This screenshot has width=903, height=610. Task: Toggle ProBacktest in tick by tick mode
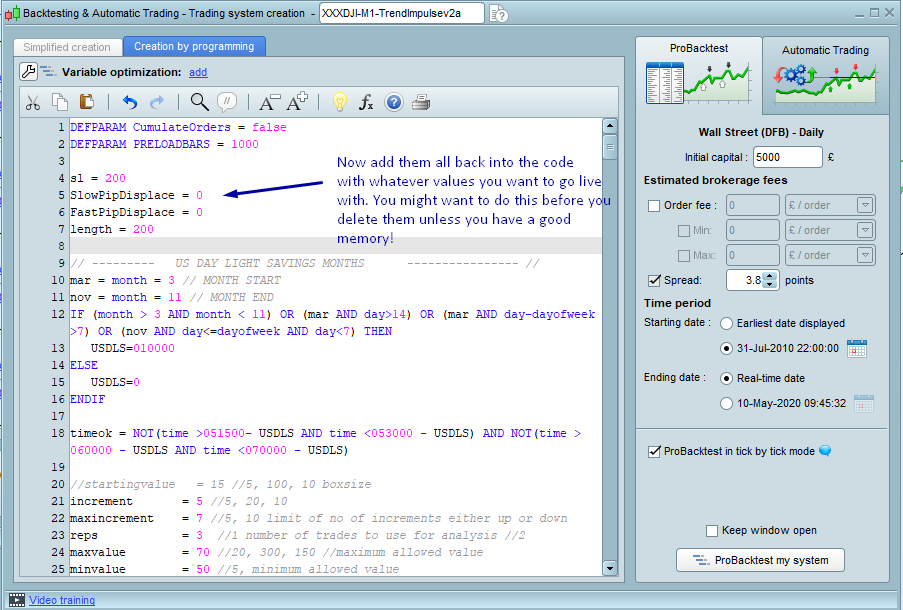(654, 451)
